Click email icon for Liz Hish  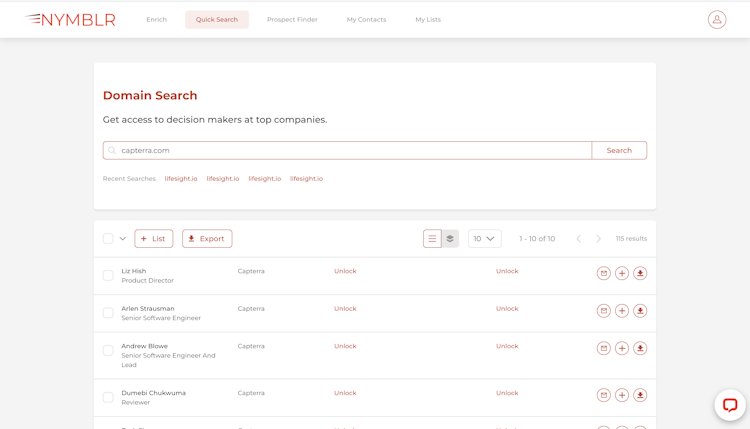pyautogui.click(x=604, y=273)
